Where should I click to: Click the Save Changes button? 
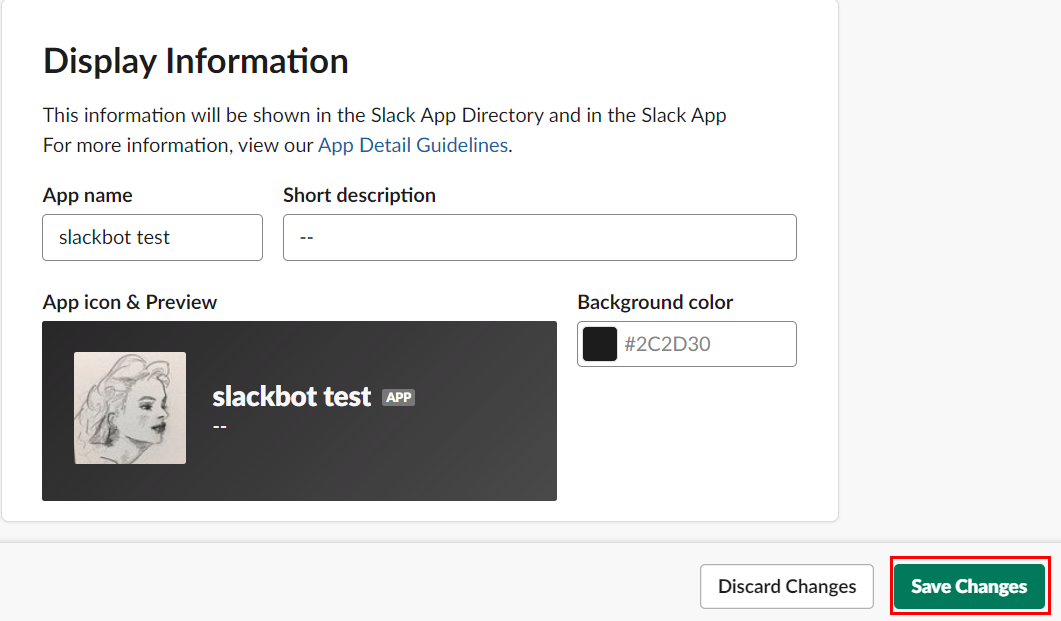pyautogui.click(x=969, y=586)
